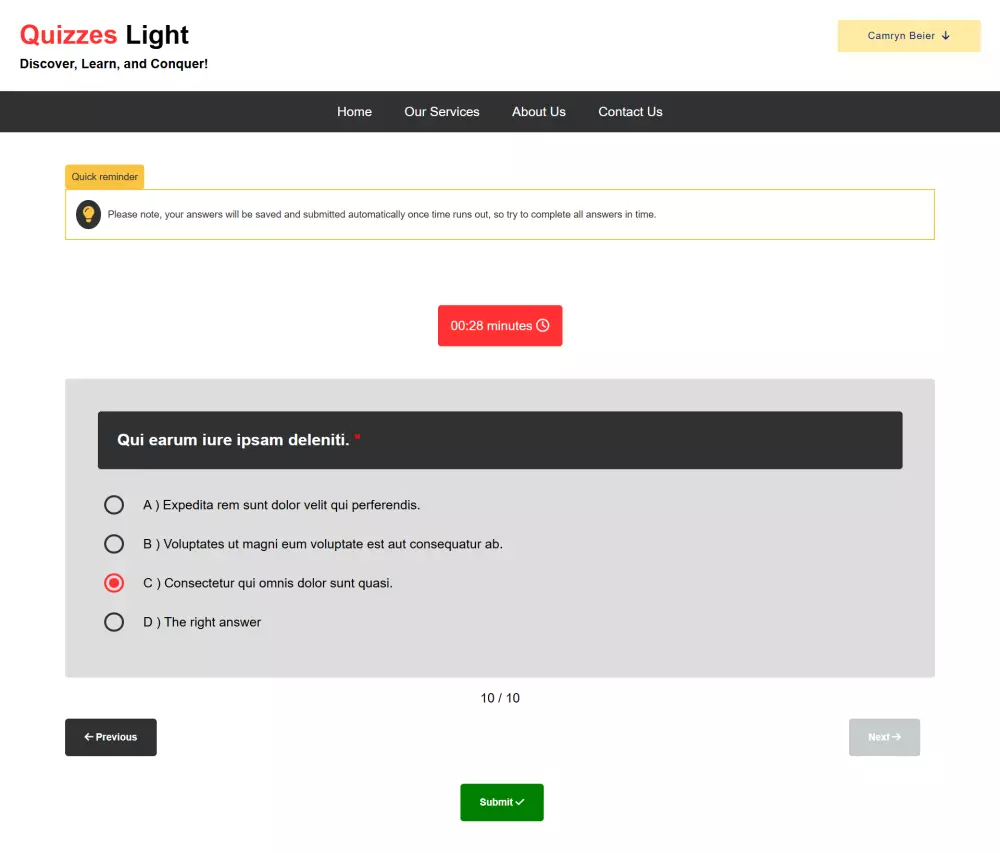This screenshot has width=1000, height=853.
Task: Click the lightbulb icon in the reminder banner
Action: [88, 214]
